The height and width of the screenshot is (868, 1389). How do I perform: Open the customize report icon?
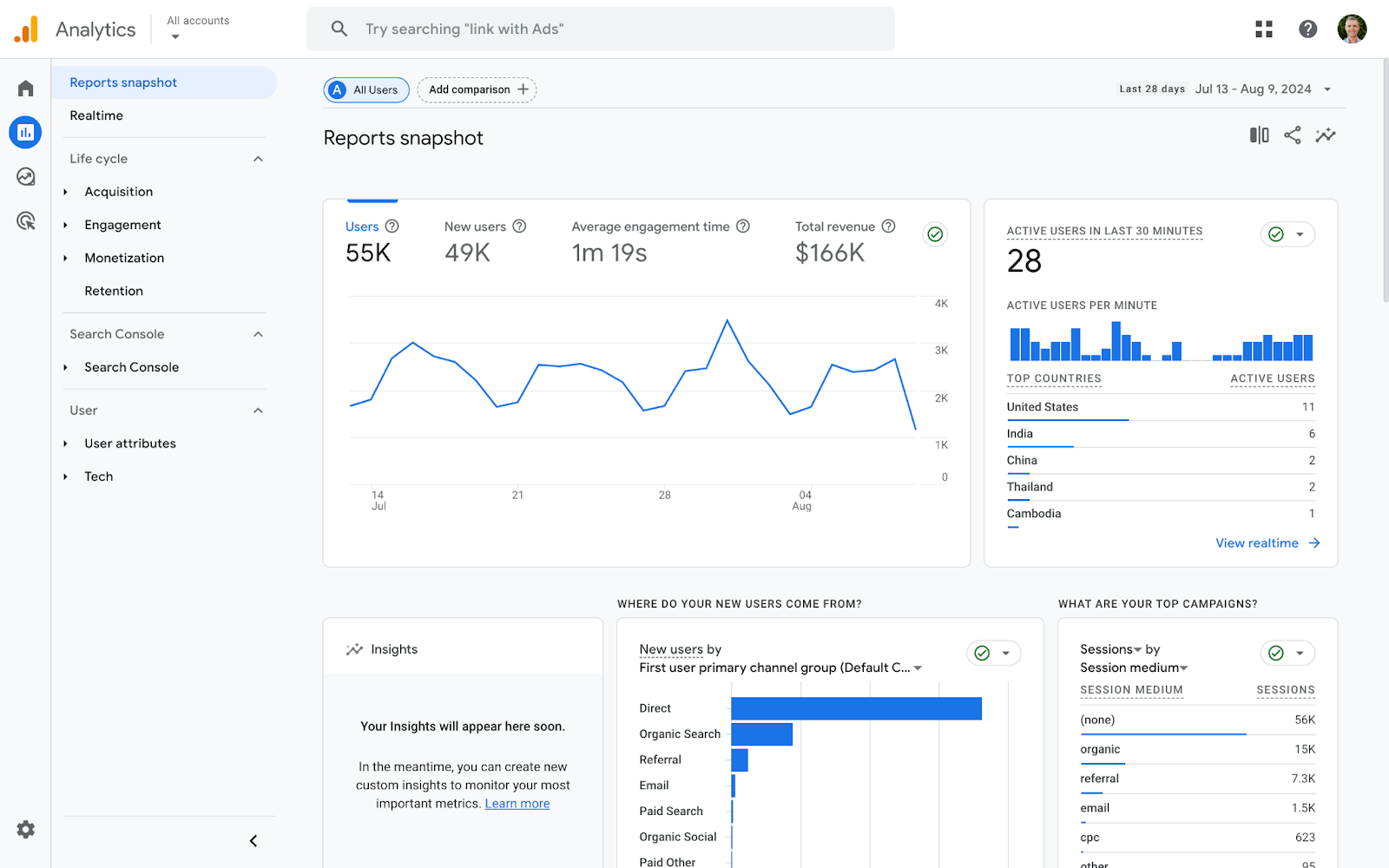pyautogui.click(x=1258, y=135)
